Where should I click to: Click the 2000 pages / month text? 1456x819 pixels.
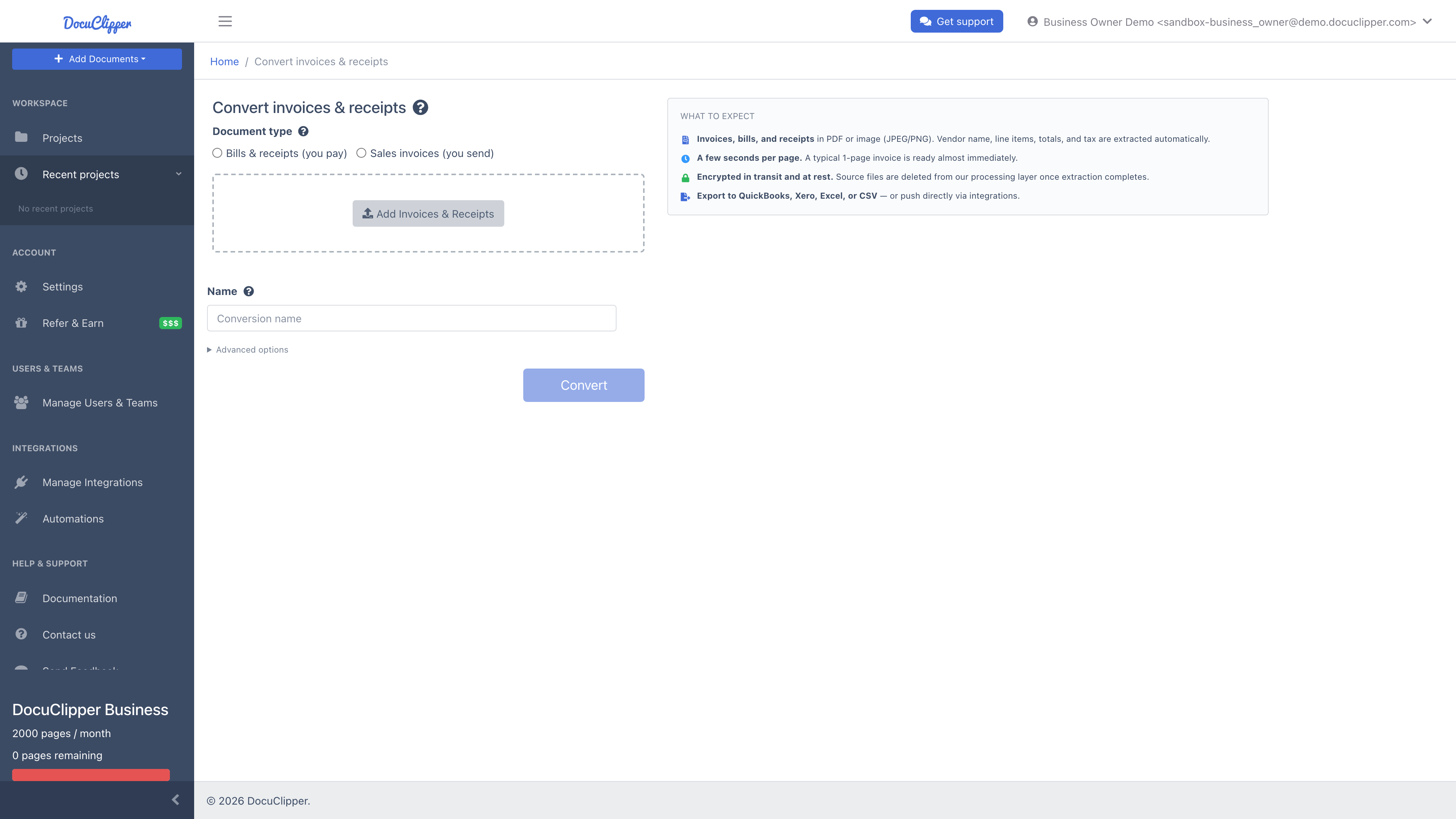tap(61, 734)
